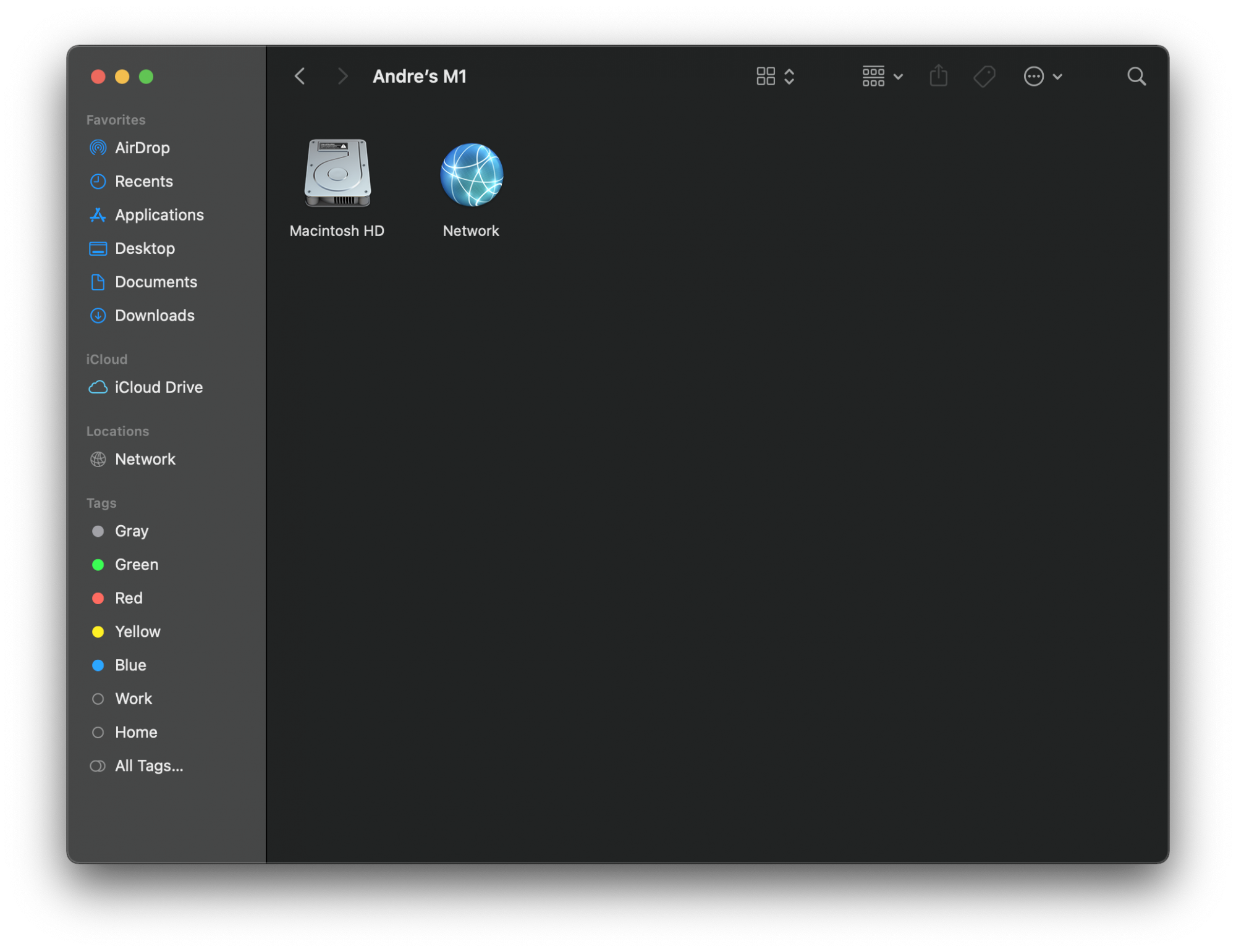
Task: Select the Network globe icon in the file area
Action: pos(471,175)
